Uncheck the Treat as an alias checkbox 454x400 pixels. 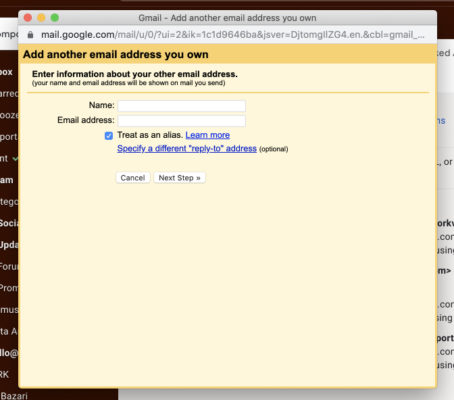(x=109, y=136)
